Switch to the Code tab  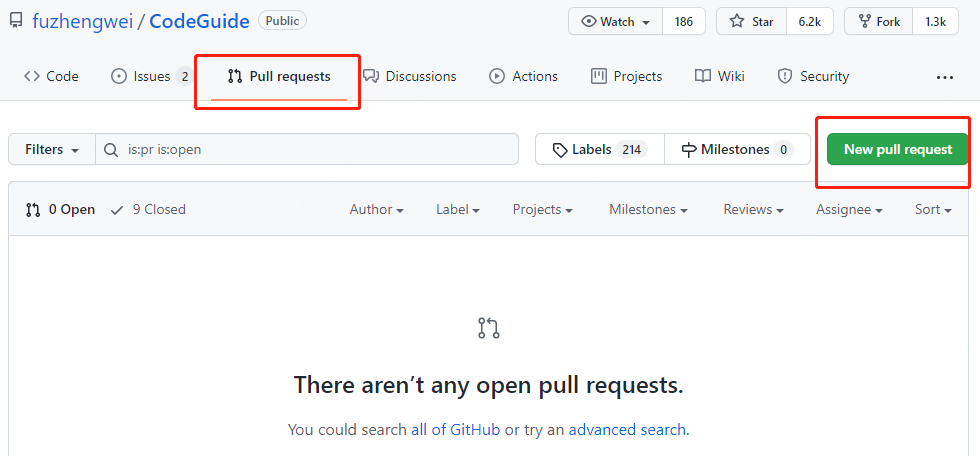click(x=51, y=76)
